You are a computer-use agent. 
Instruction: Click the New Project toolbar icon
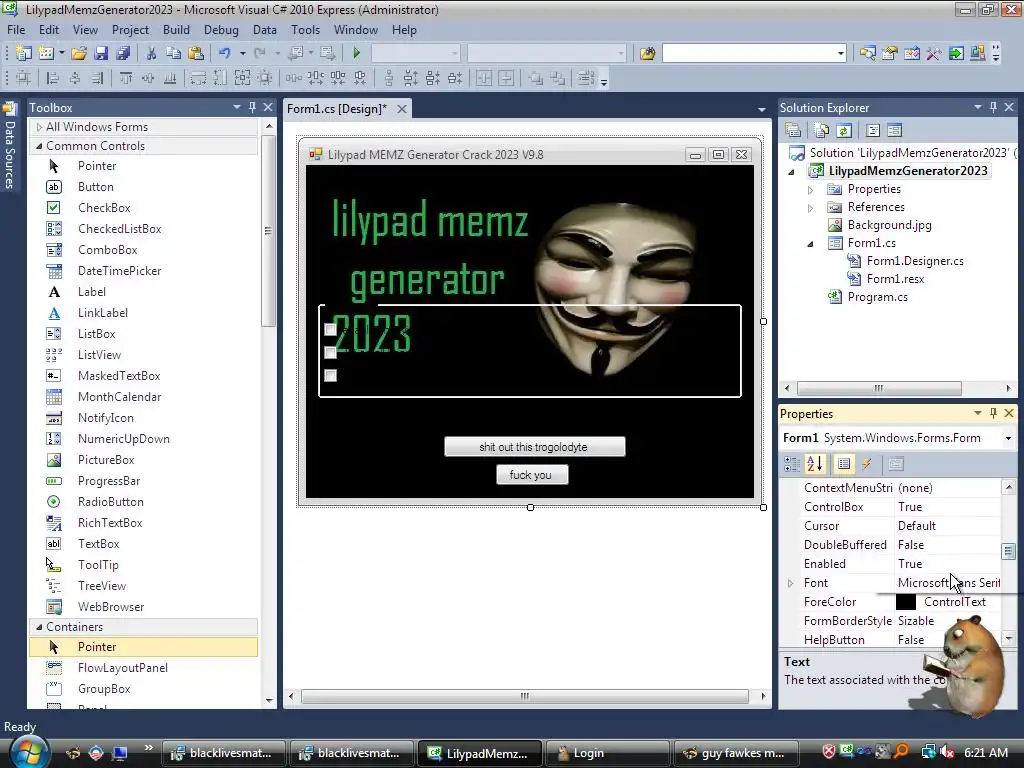[24, 53]
